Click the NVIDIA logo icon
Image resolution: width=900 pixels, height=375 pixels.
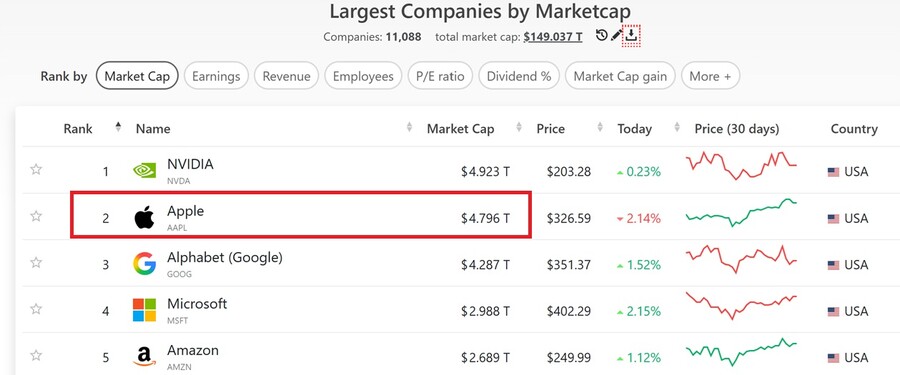(144, 171)
